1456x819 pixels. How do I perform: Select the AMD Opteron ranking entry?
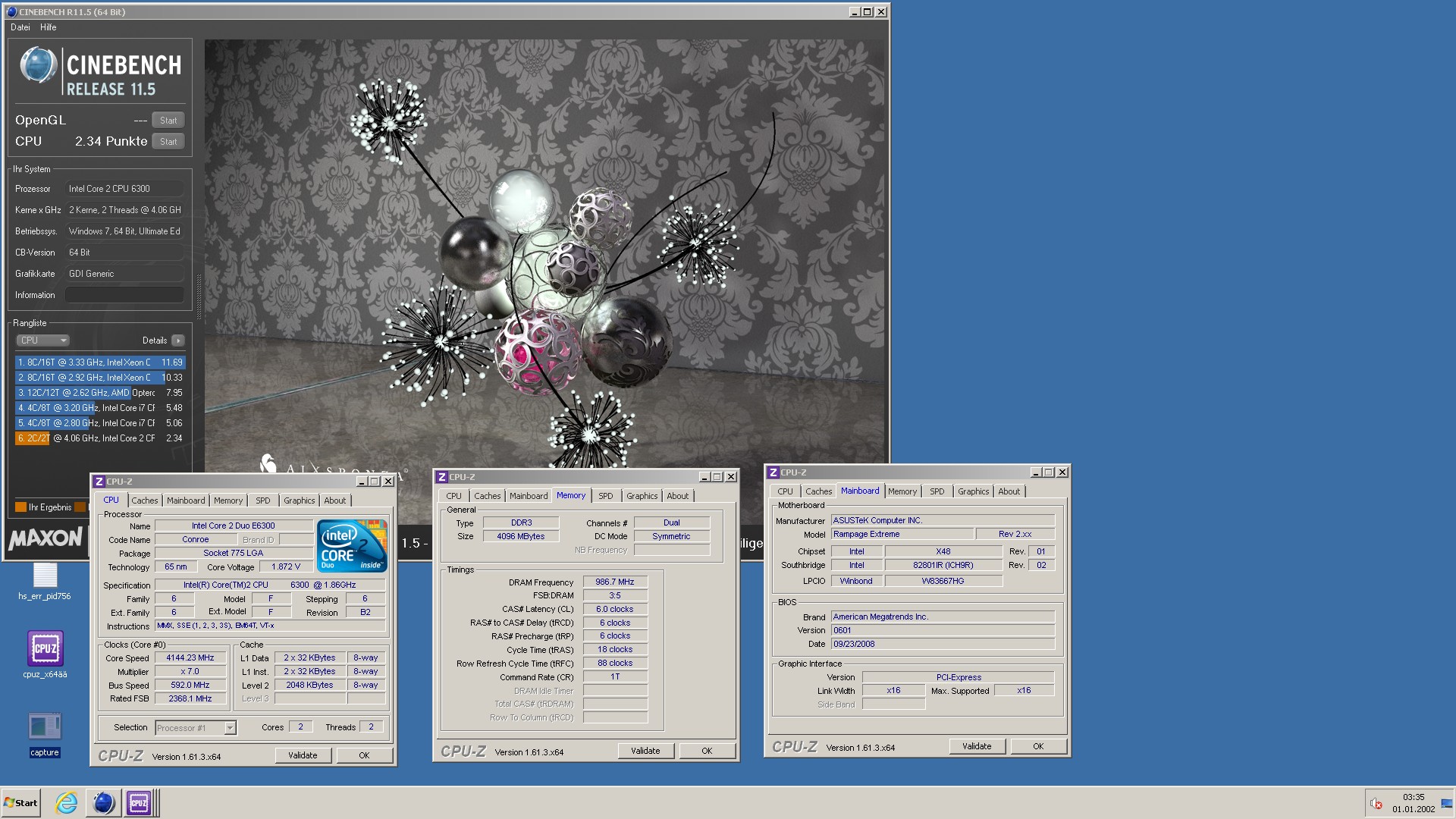coord(100,393)
